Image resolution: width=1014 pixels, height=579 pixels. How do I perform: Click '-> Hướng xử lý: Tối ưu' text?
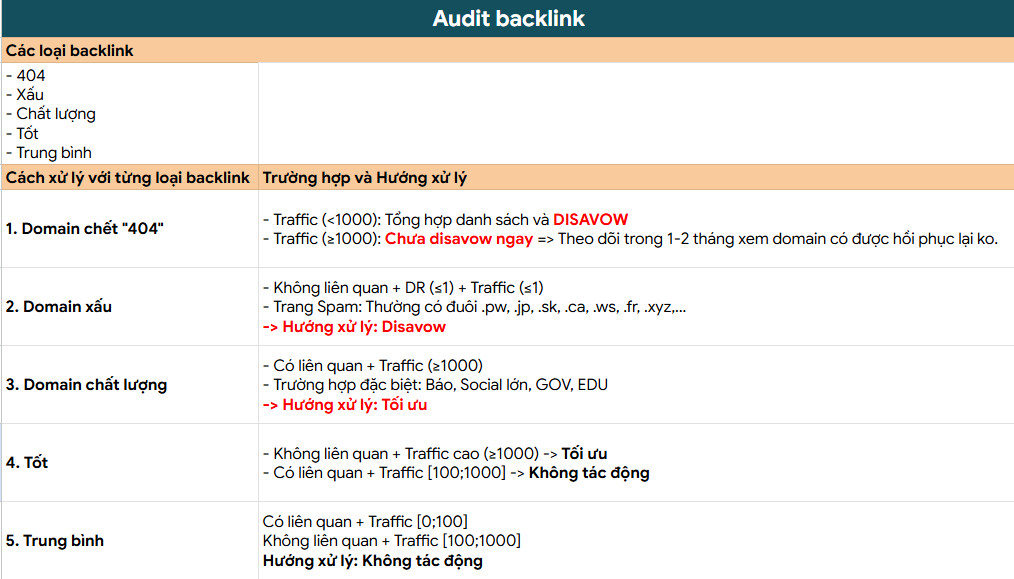point(345,405)
